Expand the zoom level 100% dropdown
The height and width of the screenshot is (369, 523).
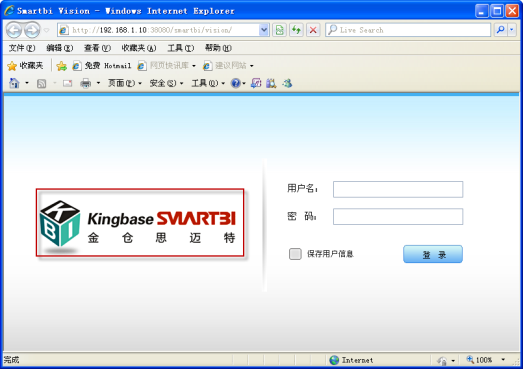coord(503,360)
